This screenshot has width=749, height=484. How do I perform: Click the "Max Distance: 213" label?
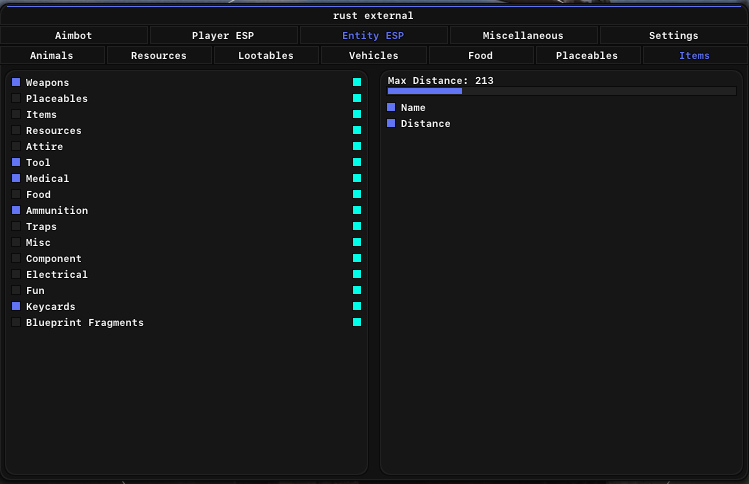coord(440,81)
